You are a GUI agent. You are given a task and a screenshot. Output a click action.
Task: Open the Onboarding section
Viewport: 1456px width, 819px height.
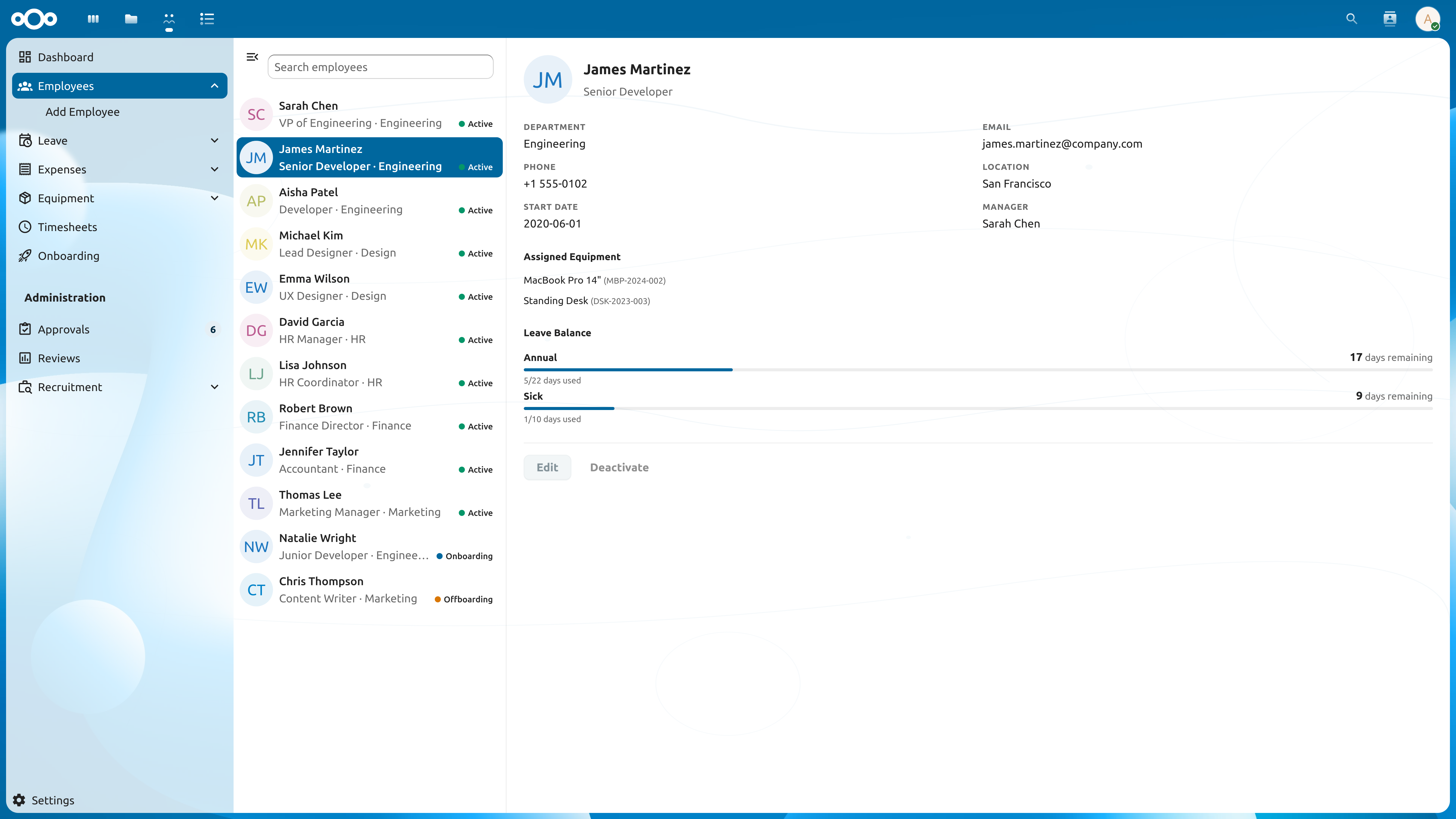(x=69, y=256)
